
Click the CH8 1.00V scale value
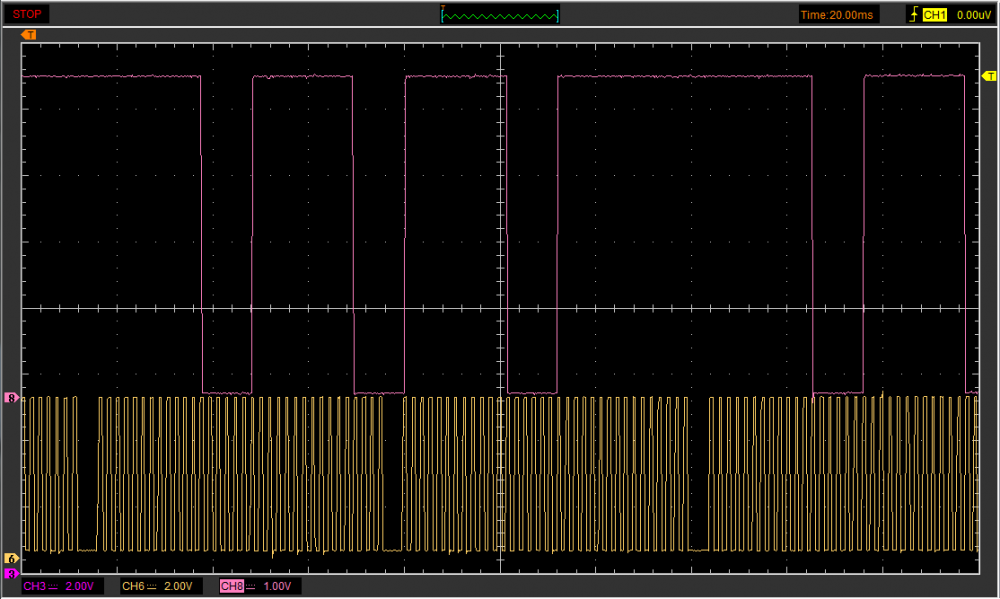click(278, 586)
